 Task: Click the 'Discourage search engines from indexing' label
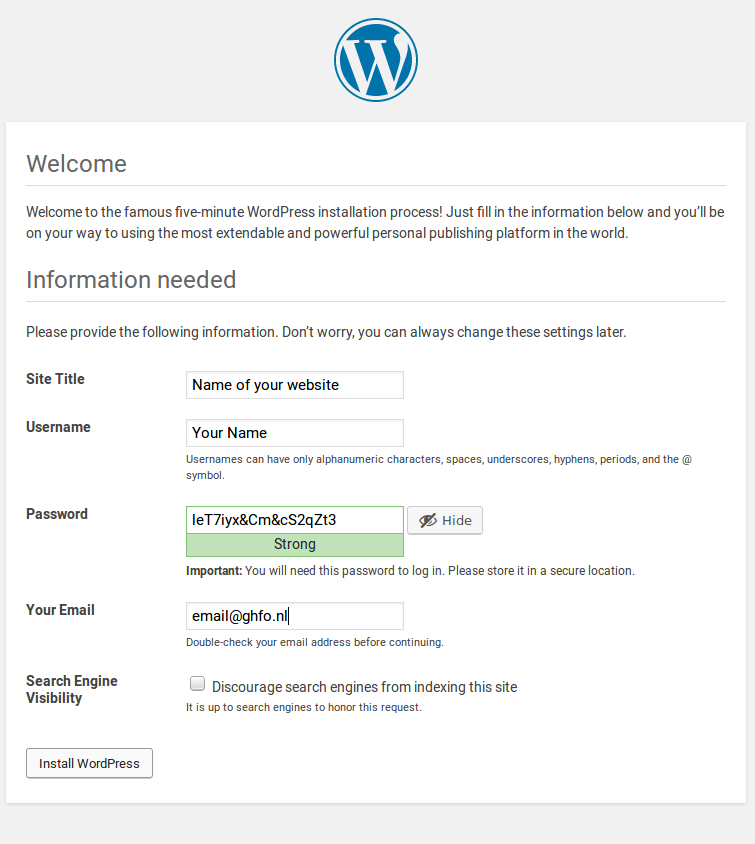364,687
